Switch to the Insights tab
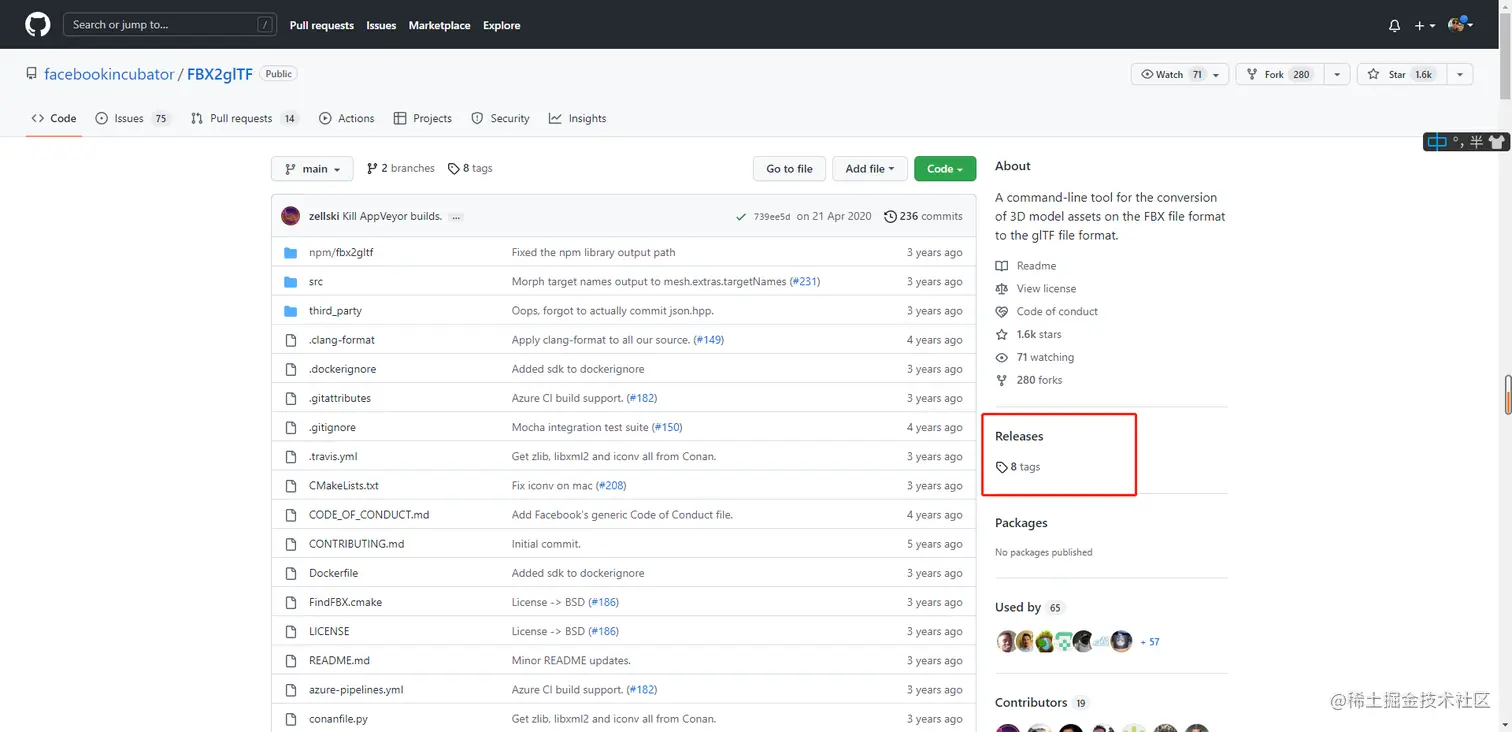 [577, 118]
